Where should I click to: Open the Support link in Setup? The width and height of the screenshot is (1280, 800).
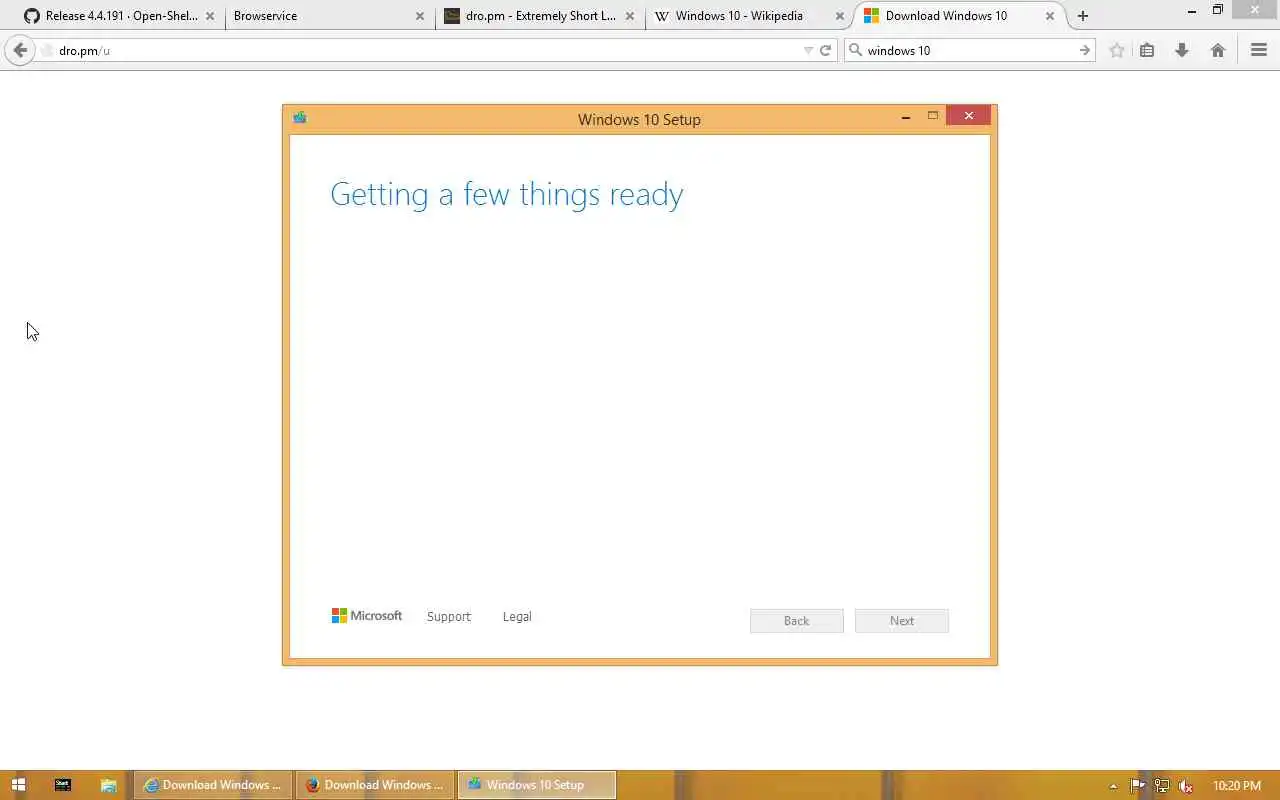tap(448, 617)
